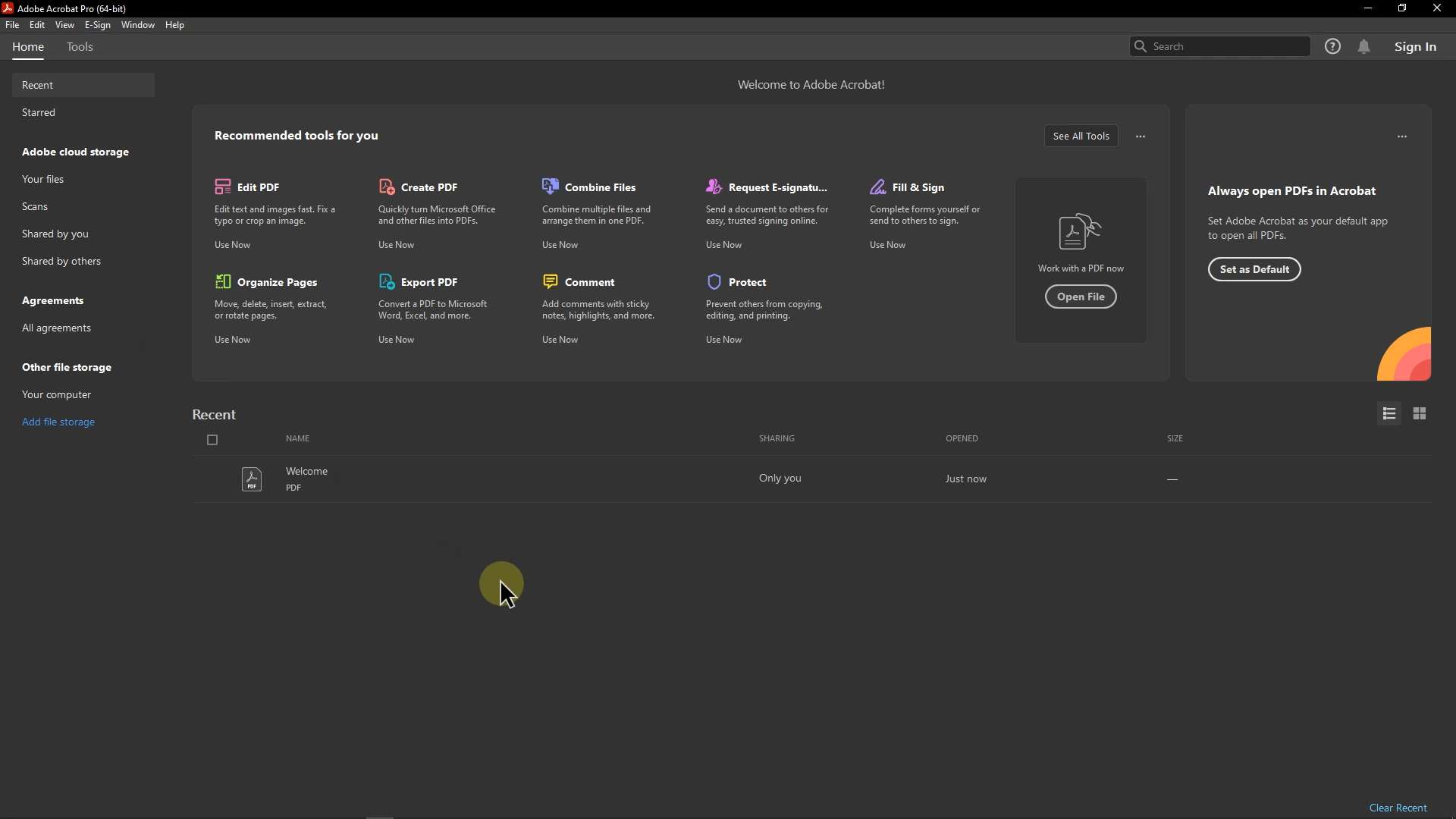Open the E-Sign menu
The height and width of the screenshot is (819, 1456).
pos(97,25)
